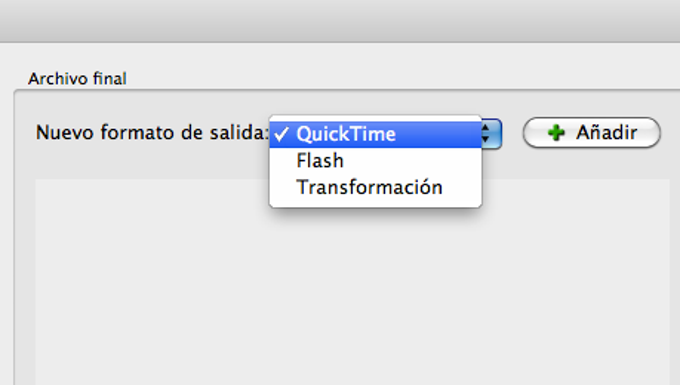Click the "Transformación" text in the popup

click(x=369, y=187)
